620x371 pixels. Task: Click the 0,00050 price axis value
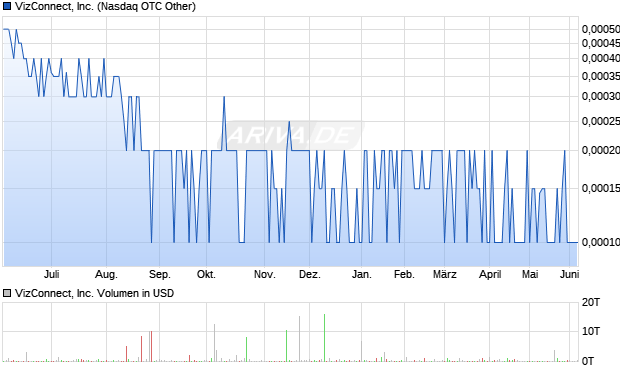(601, 29)
